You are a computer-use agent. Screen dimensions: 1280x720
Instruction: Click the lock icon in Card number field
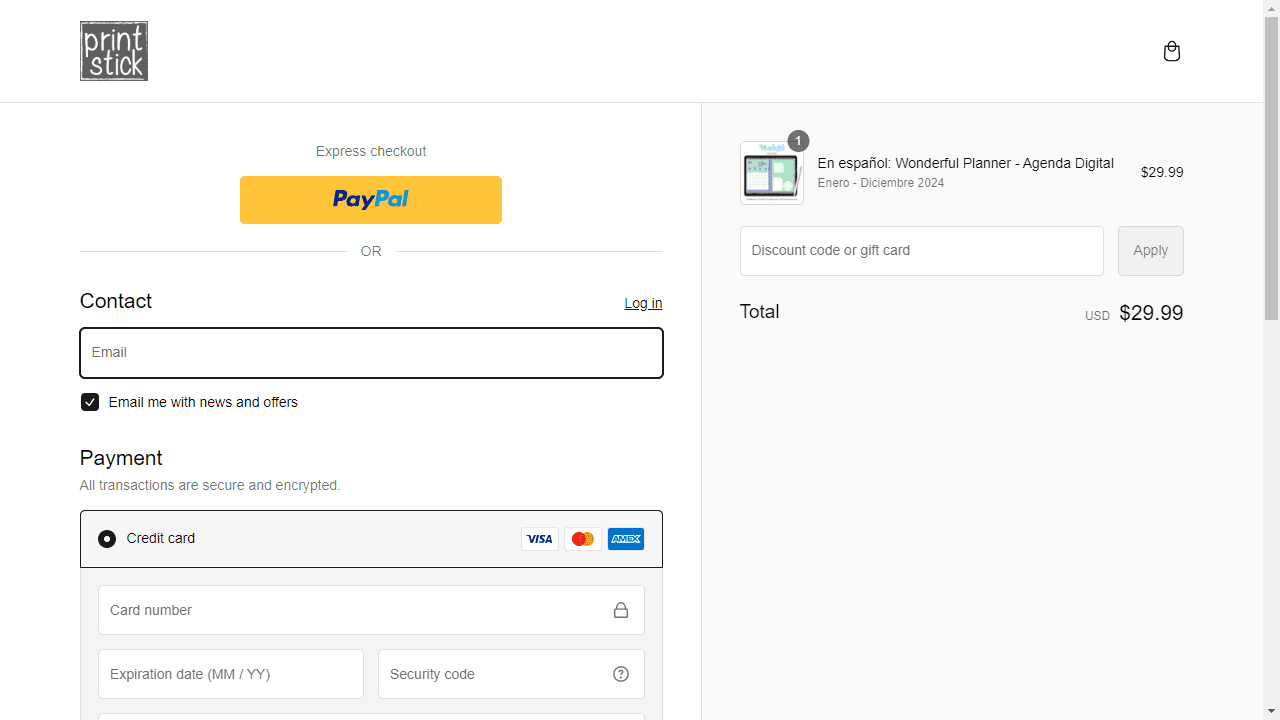coord(621,610)
